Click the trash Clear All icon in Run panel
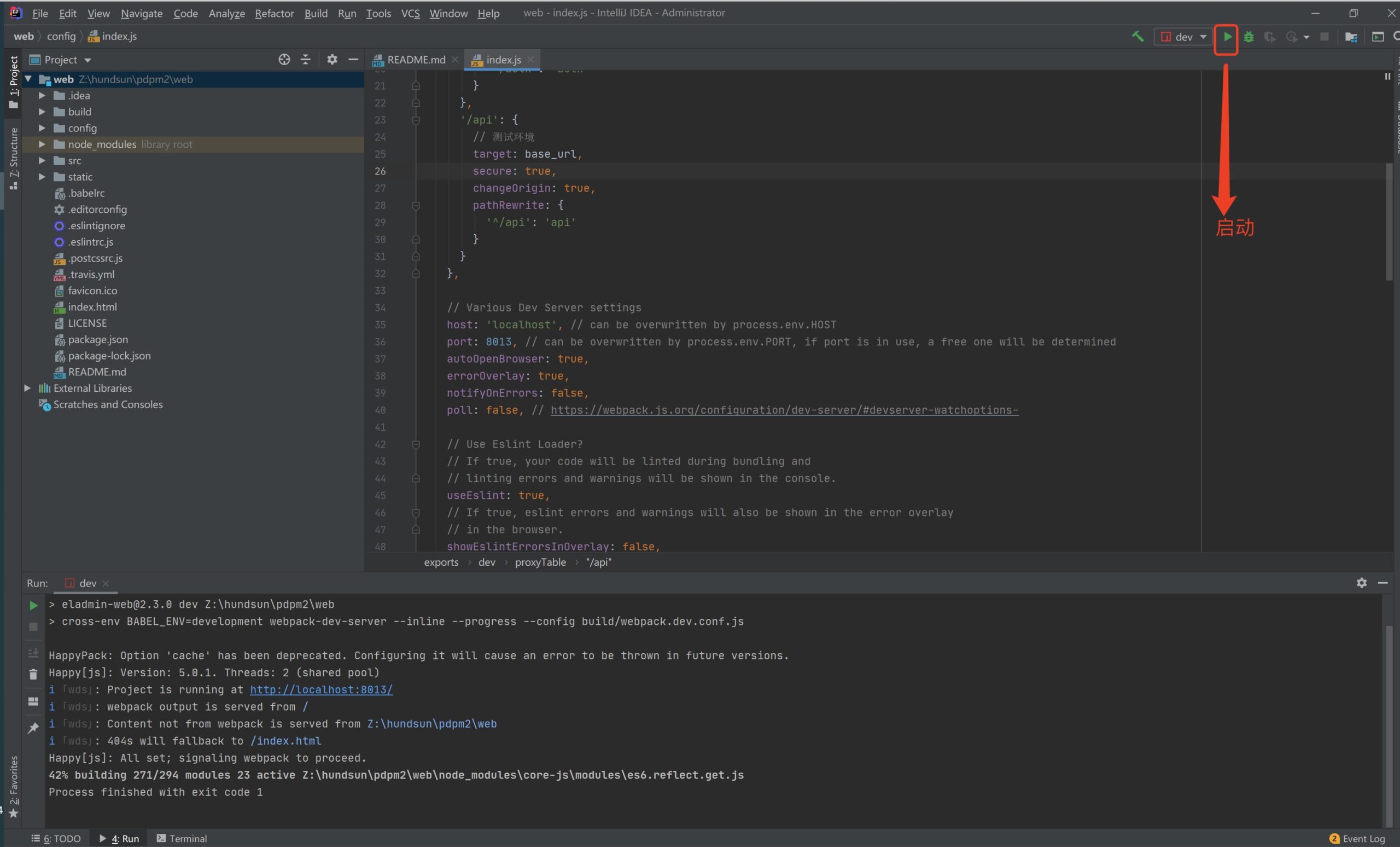The height and width of the screenshot is (847, 1400). (x=33, y=674)
